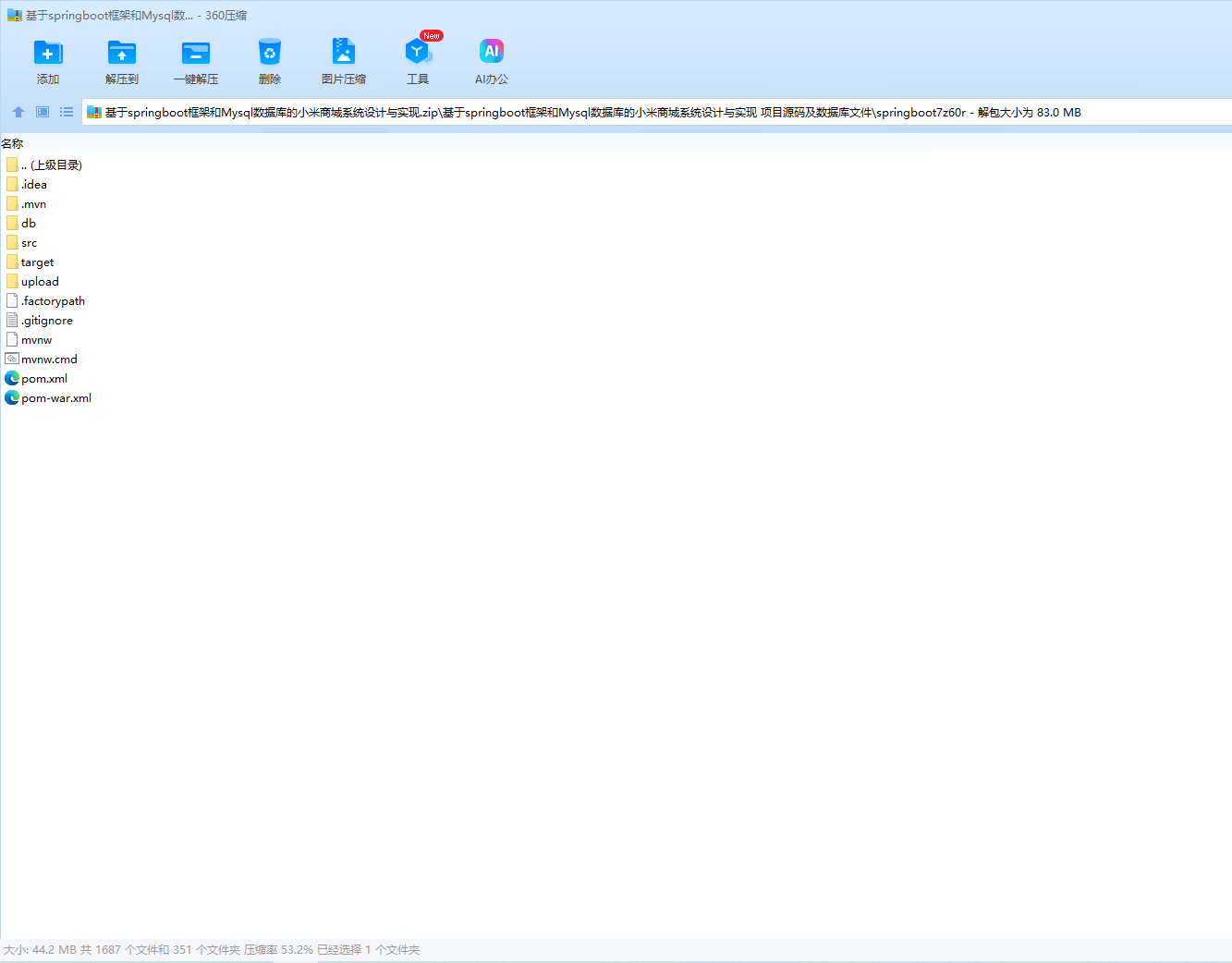Viewport: 1232px width, 963px height.
Task: Select the target folder icon
Action: coord(12,262)
